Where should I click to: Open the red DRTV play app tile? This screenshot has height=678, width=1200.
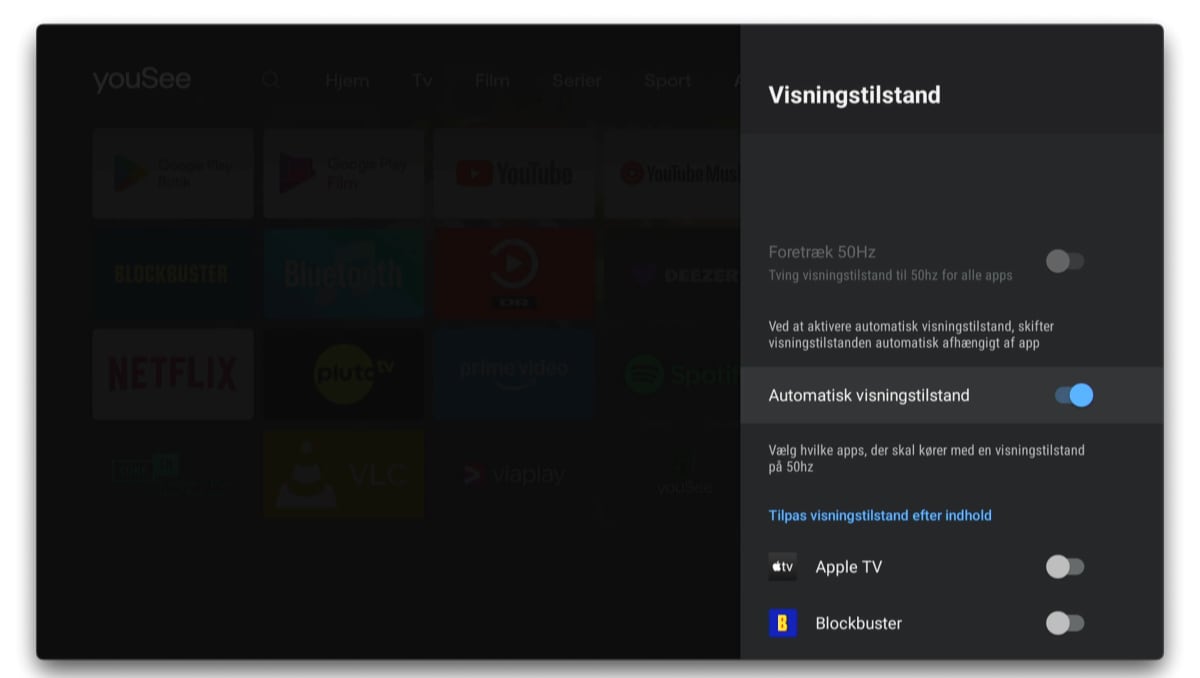[x=515, y=274]
